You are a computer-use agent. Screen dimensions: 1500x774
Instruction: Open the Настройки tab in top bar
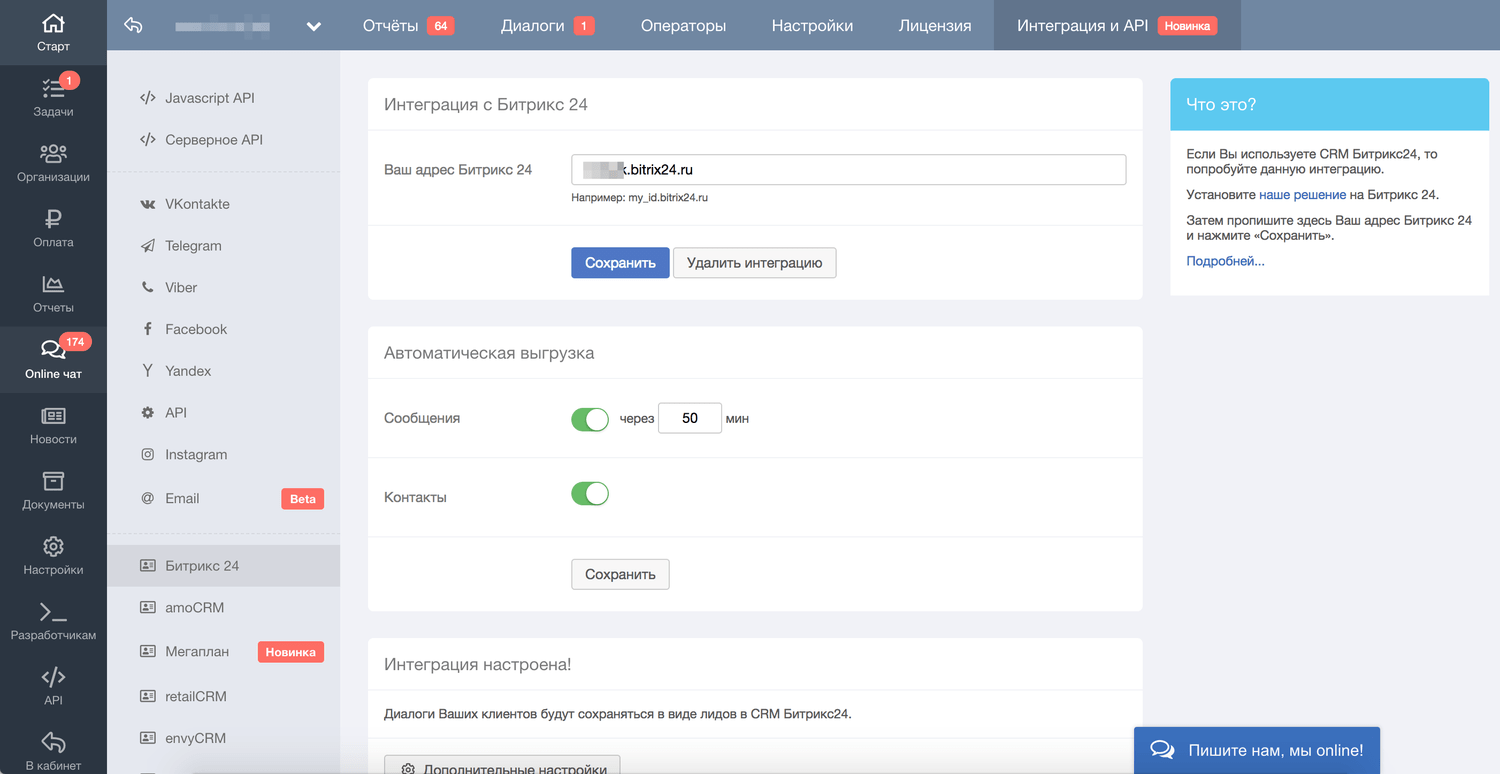(812, 25)
